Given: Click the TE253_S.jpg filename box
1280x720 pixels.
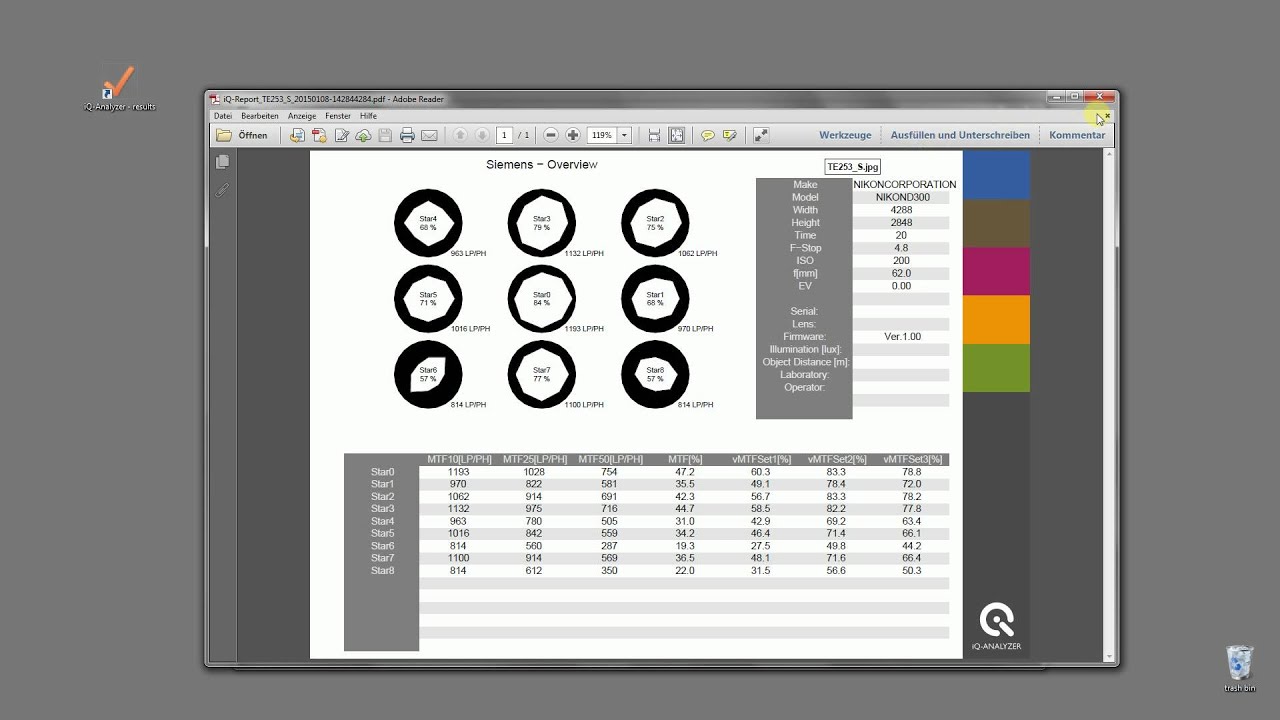Looking at the screenshot, I should tap(852, 167).
